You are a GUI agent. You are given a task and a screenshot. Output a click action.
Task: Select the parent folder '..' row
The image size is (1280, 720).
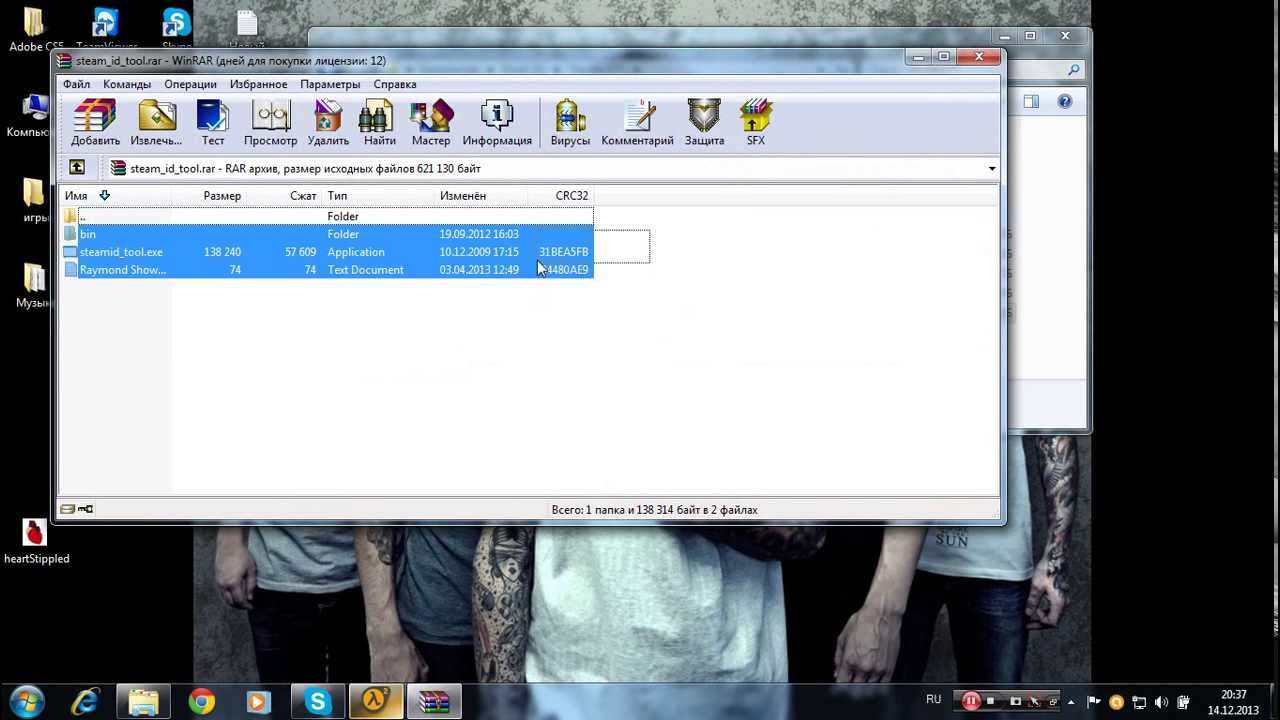[328, 216]
